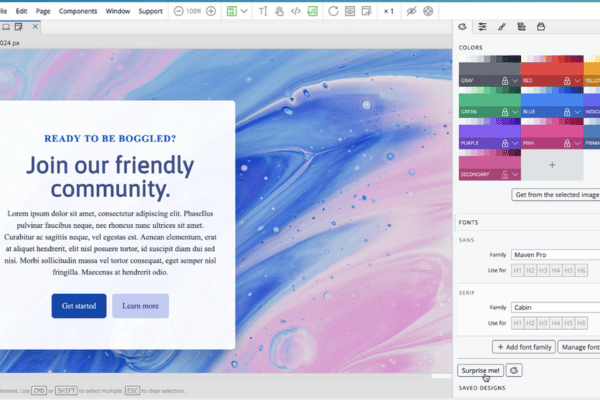600x400 pixels.
Task: Open the Page menu
Action: point(43,11)
